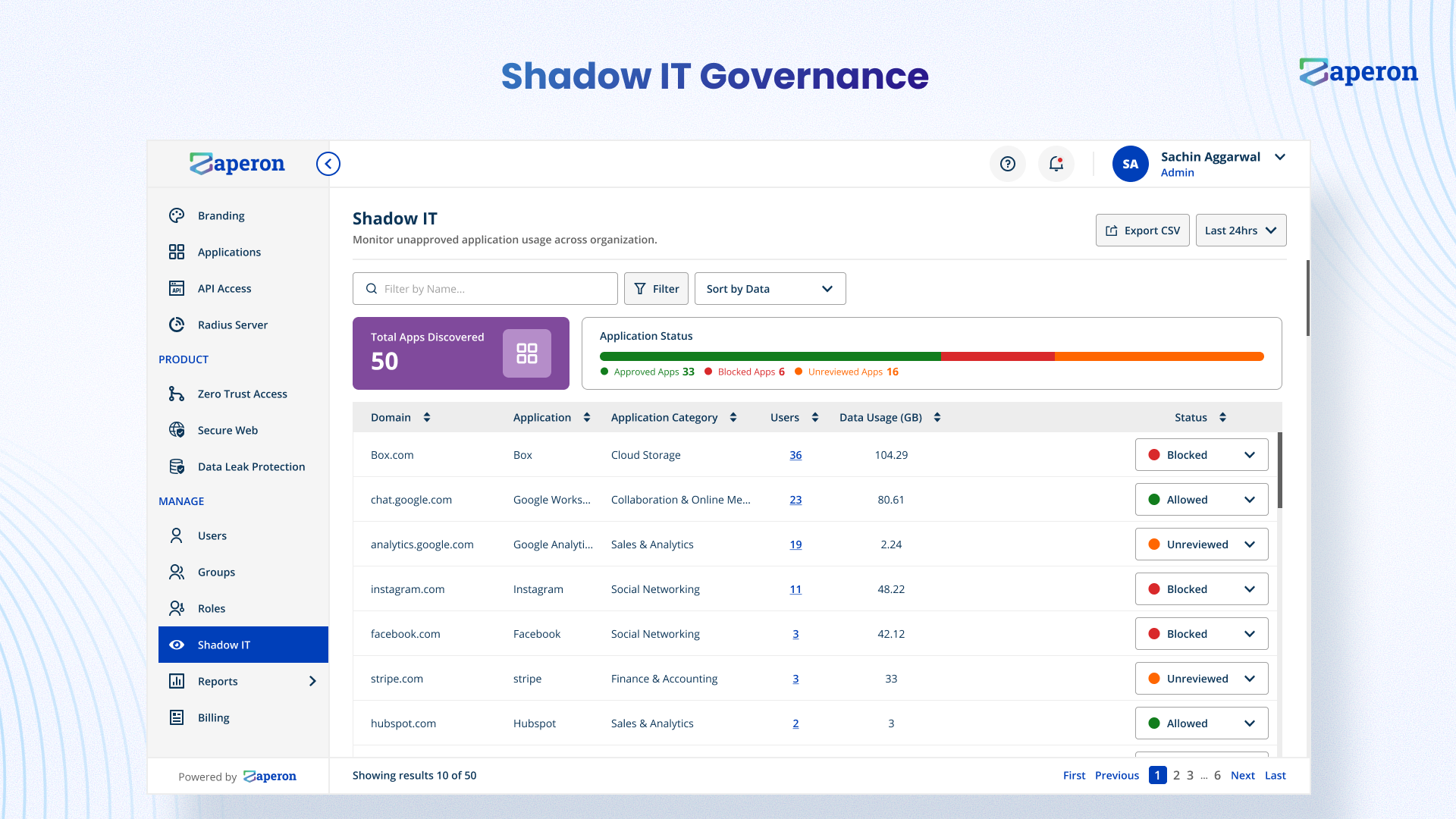Image resolution: width=1456 pixels, height=819 pixels.
Task: Click the Zero Trust Access icon
Action: point(177,394)
